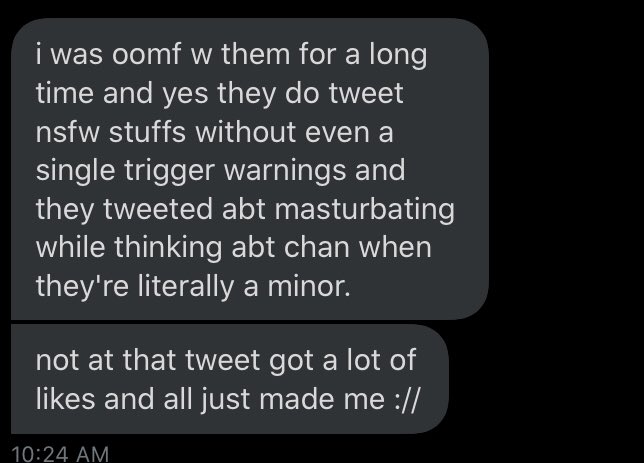Tap the second message bubble starting "not at that tweet"
The width and height of the screenshot is (644, 463).
230,379
